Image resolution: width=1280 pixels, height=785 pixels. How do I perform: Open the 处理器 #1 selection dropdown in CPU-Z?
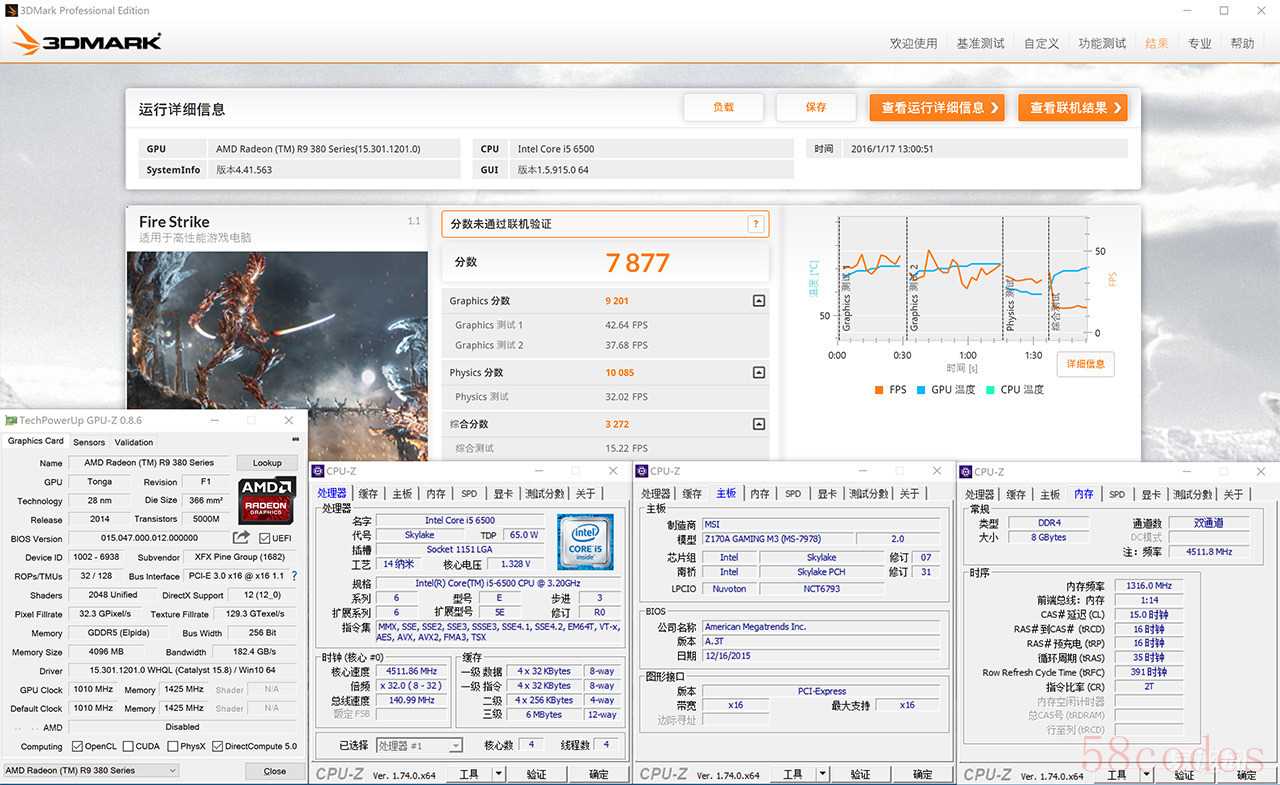(419, 745)
